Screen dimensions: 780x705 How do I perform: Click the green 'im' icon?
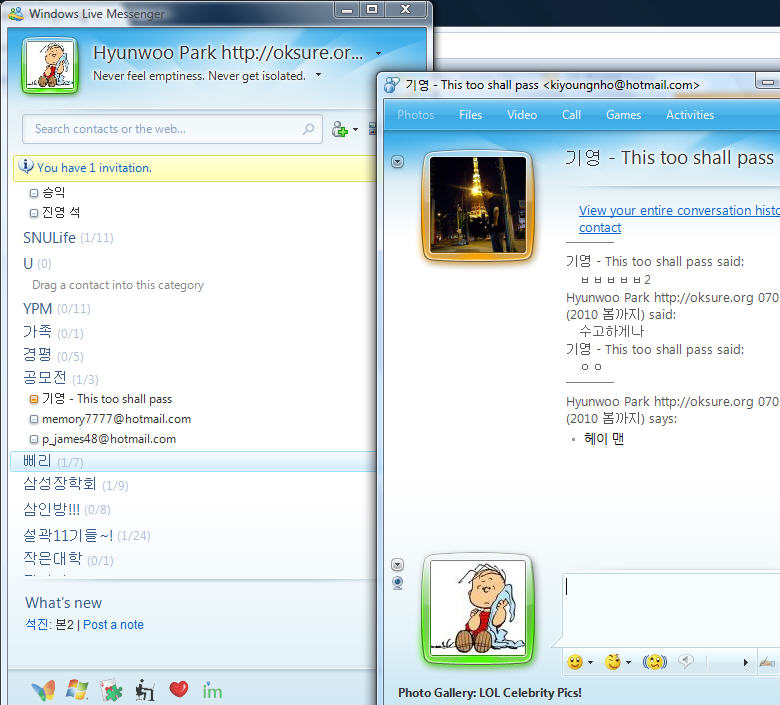click(212, 689)
